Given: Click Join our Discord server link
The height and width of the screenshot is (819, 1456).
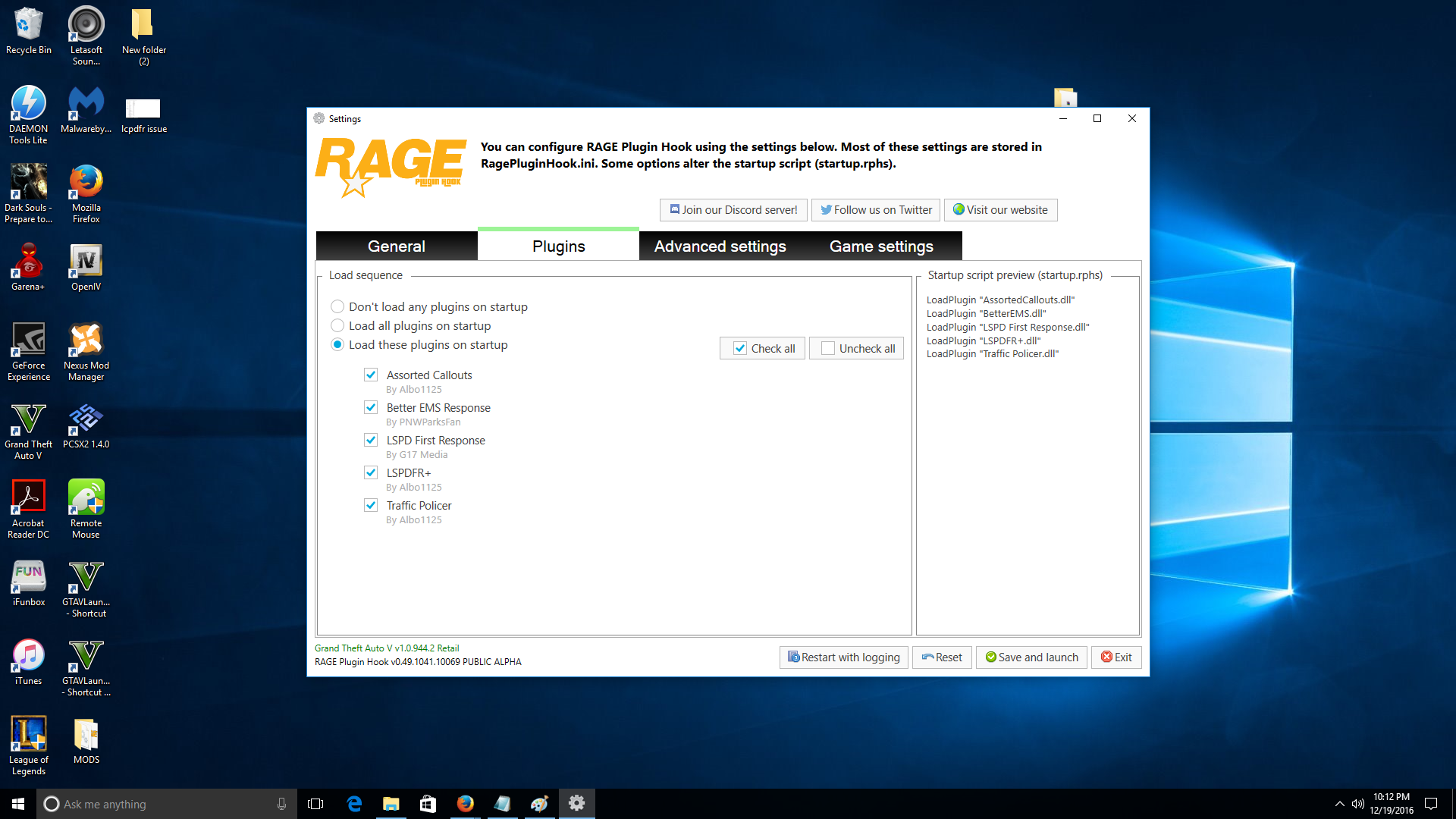Looking at the screenshot, I should [x=733, y=210].
